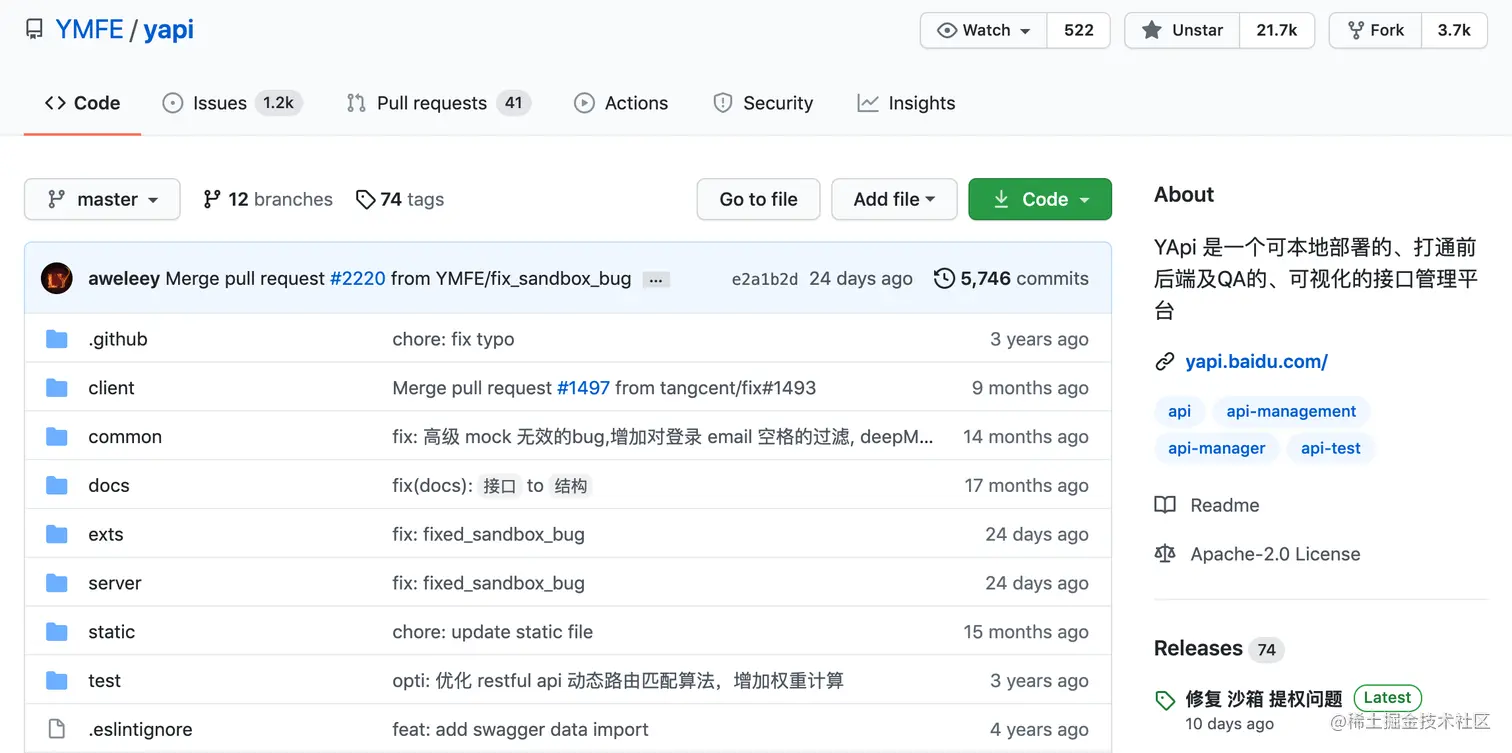Screen dimensions: 1512x753
Task: Open the Security tab
Action: tap(763, 103)
